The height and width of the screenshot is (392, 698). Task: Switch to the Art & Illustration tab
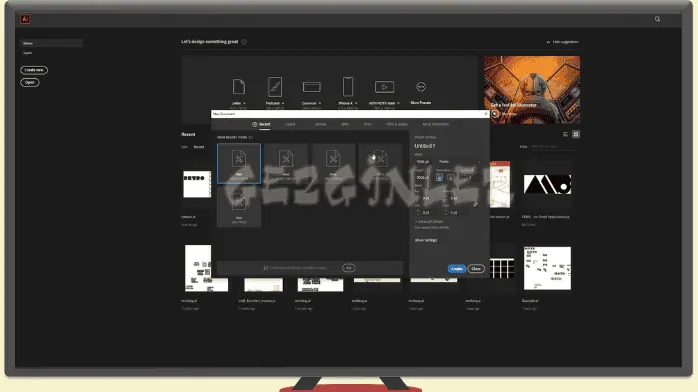click(x=435, y=125)
